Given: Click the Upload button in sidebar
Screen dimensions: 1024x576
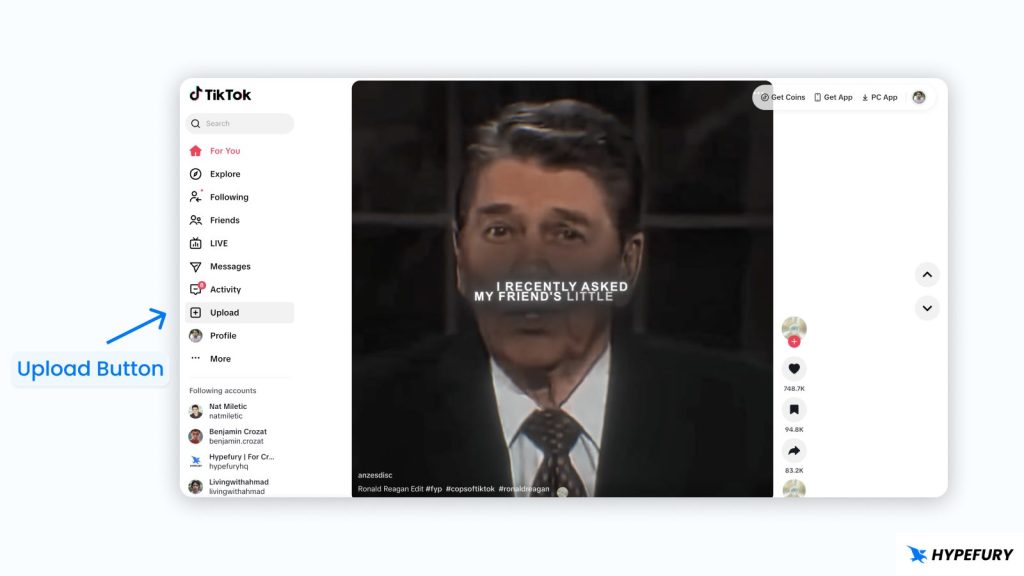Looking at the screenshot, I should click(224, 312).
